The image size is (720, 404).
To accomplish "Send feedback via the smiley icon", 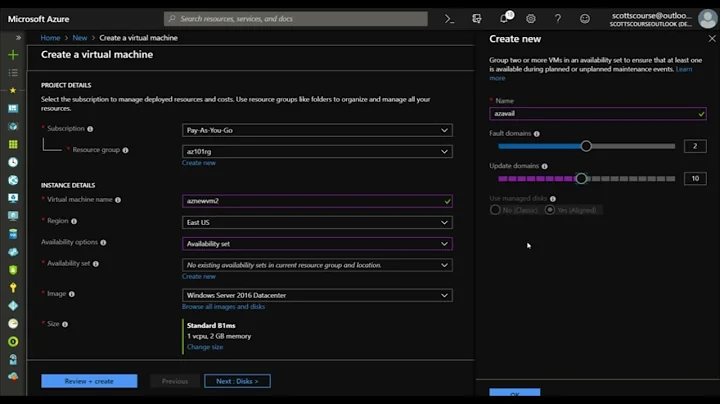I will coord(585,19).
